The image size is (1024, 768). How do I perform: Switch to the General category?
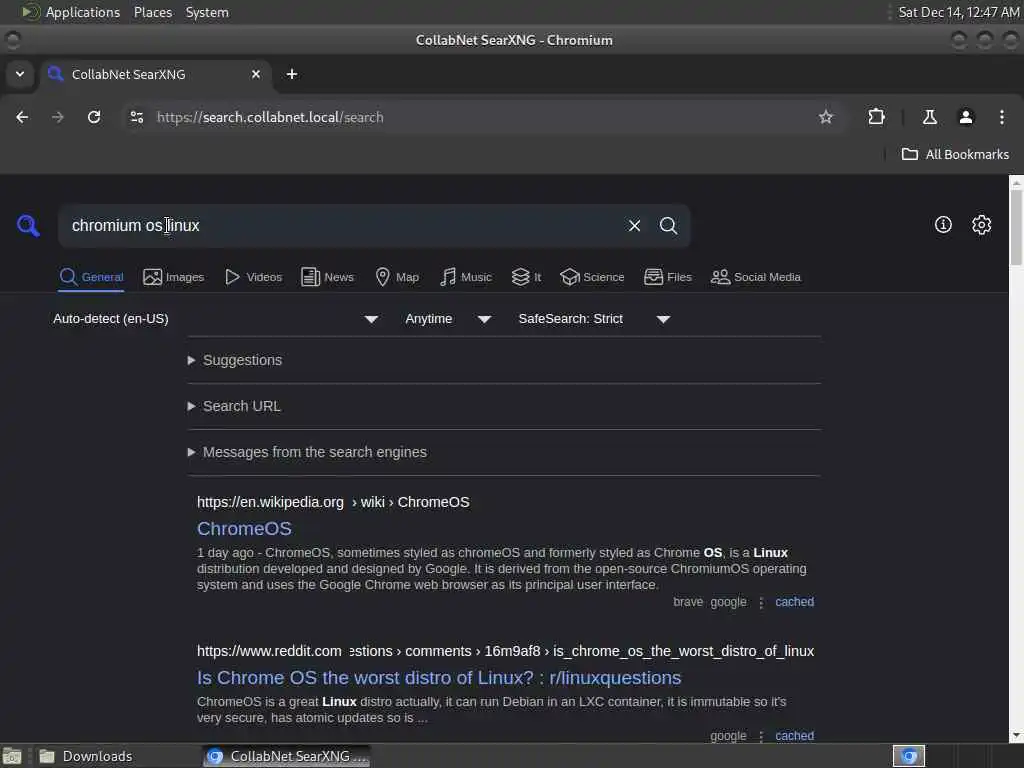tap(91, 277)
